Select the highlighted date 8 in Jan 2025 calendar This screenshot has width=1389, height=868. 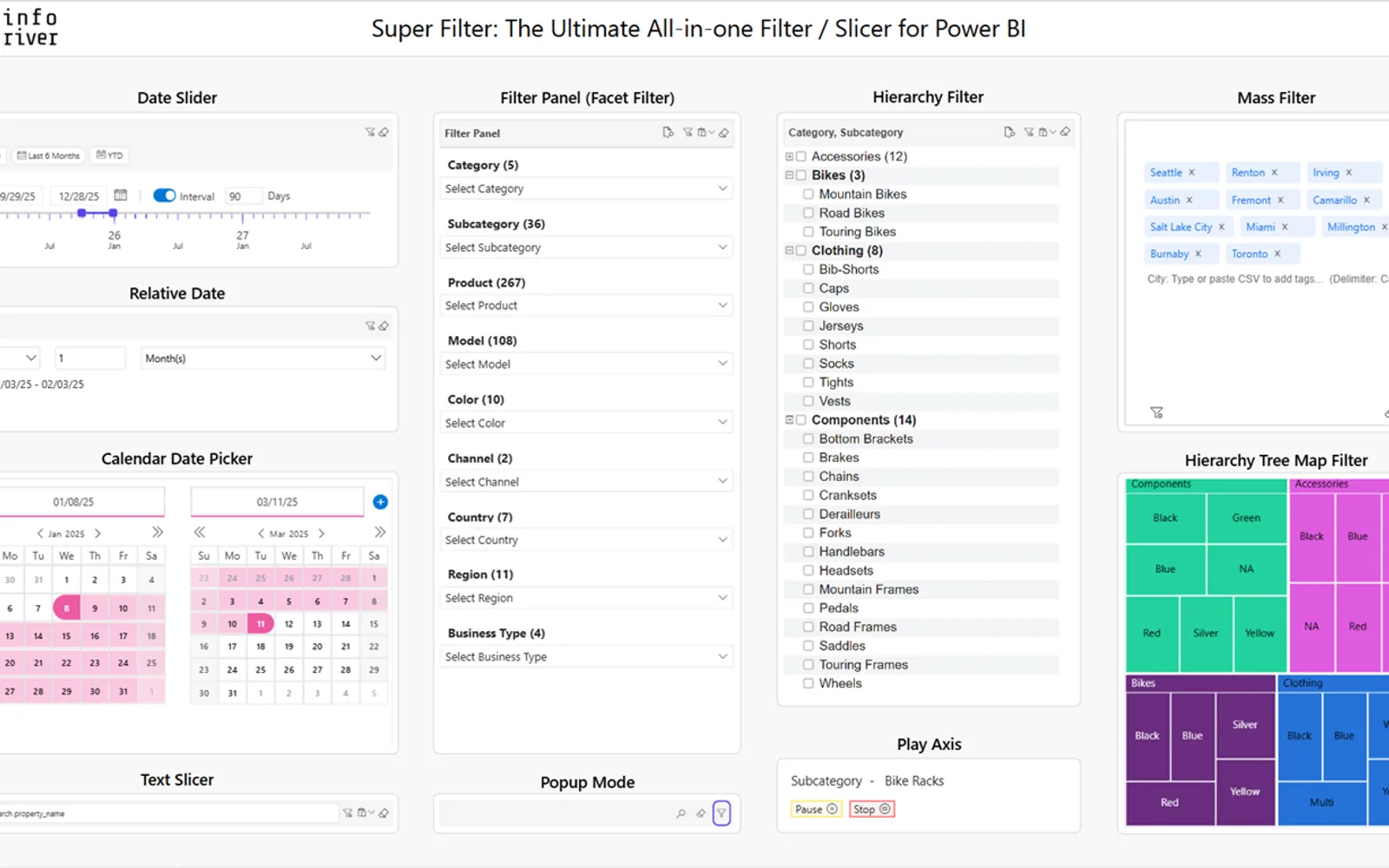point(66,608)
